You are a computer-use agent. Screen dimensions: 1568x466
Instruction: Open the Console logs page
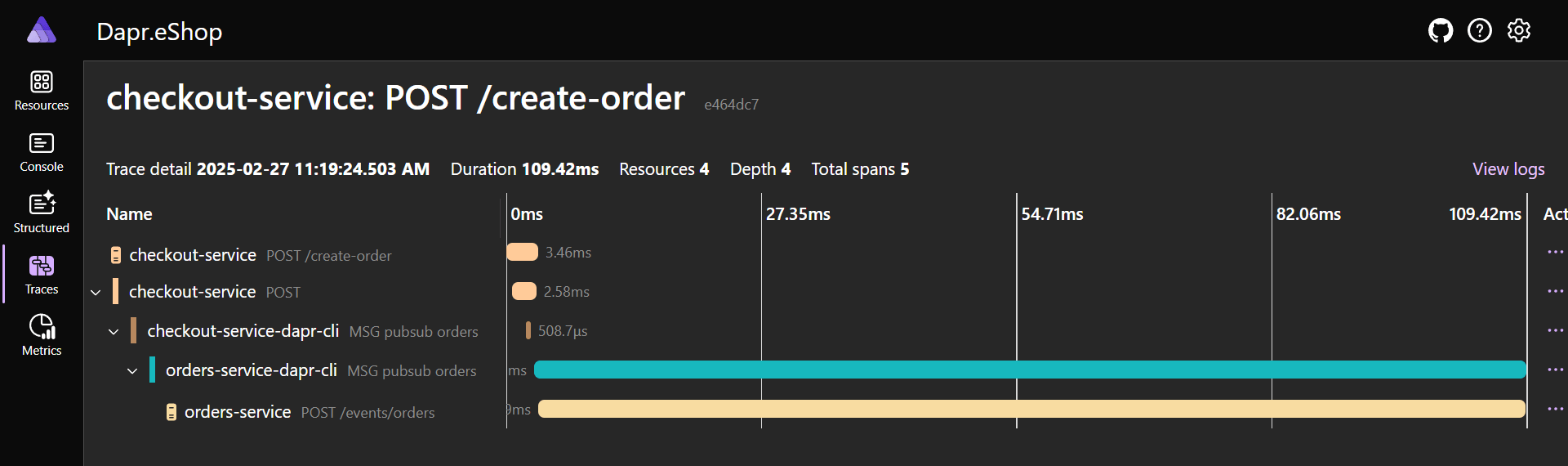42,152
